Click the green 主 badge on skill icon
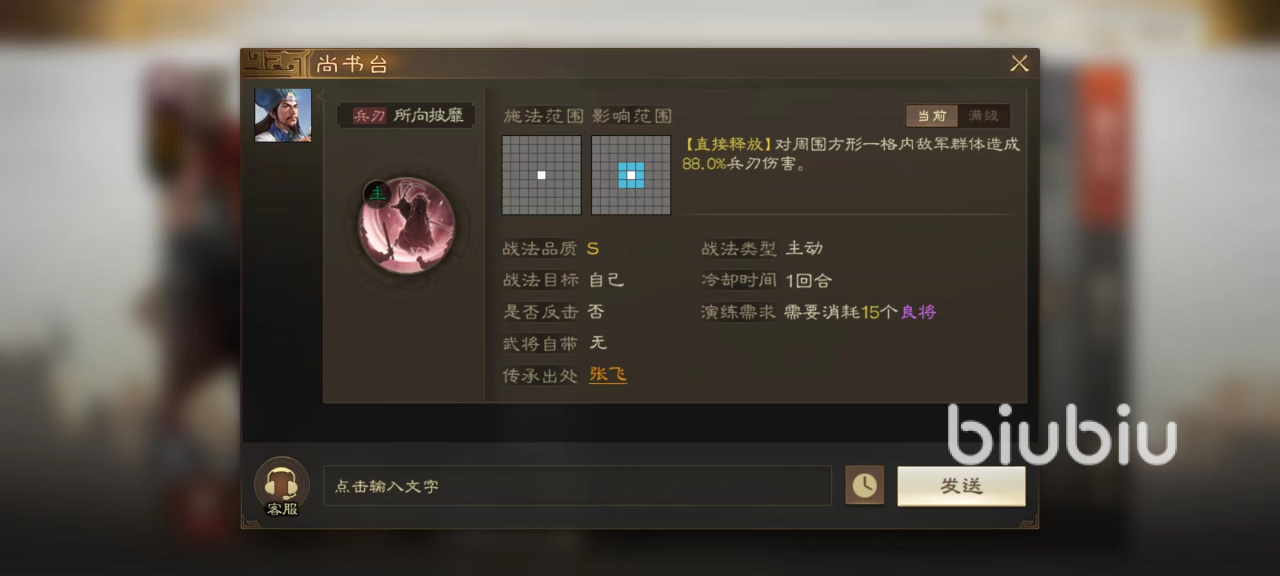 pyautogui.click(x=376, y=192)
